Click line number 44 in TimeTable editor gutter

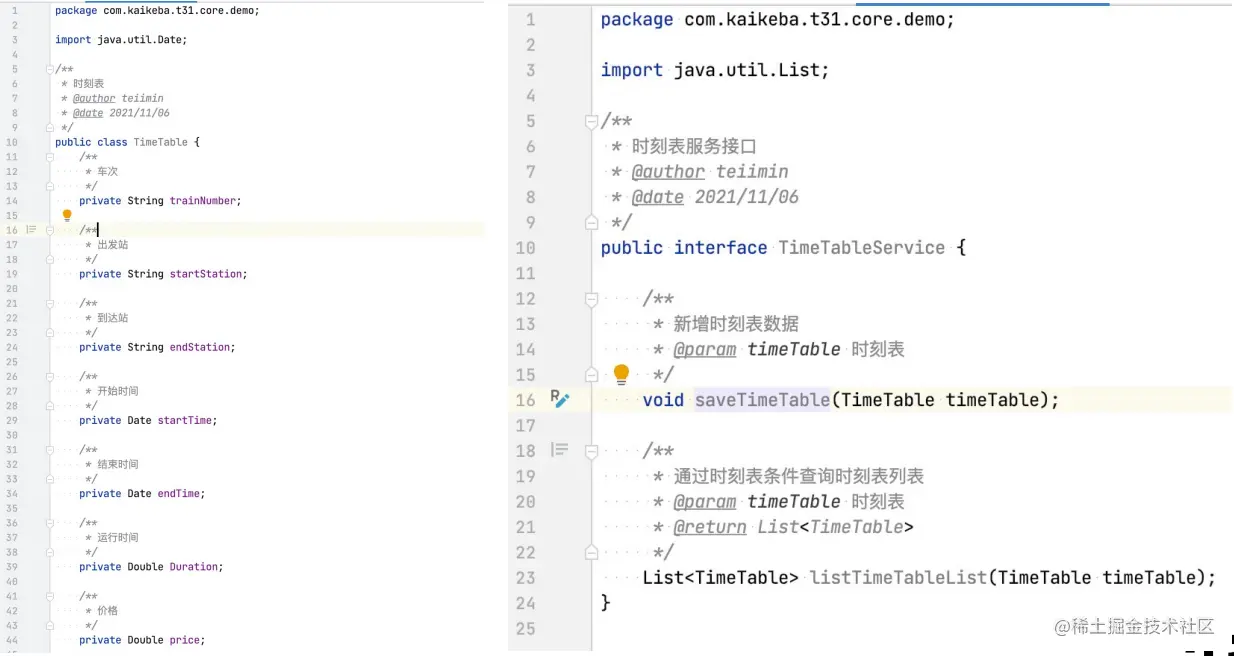12,640
